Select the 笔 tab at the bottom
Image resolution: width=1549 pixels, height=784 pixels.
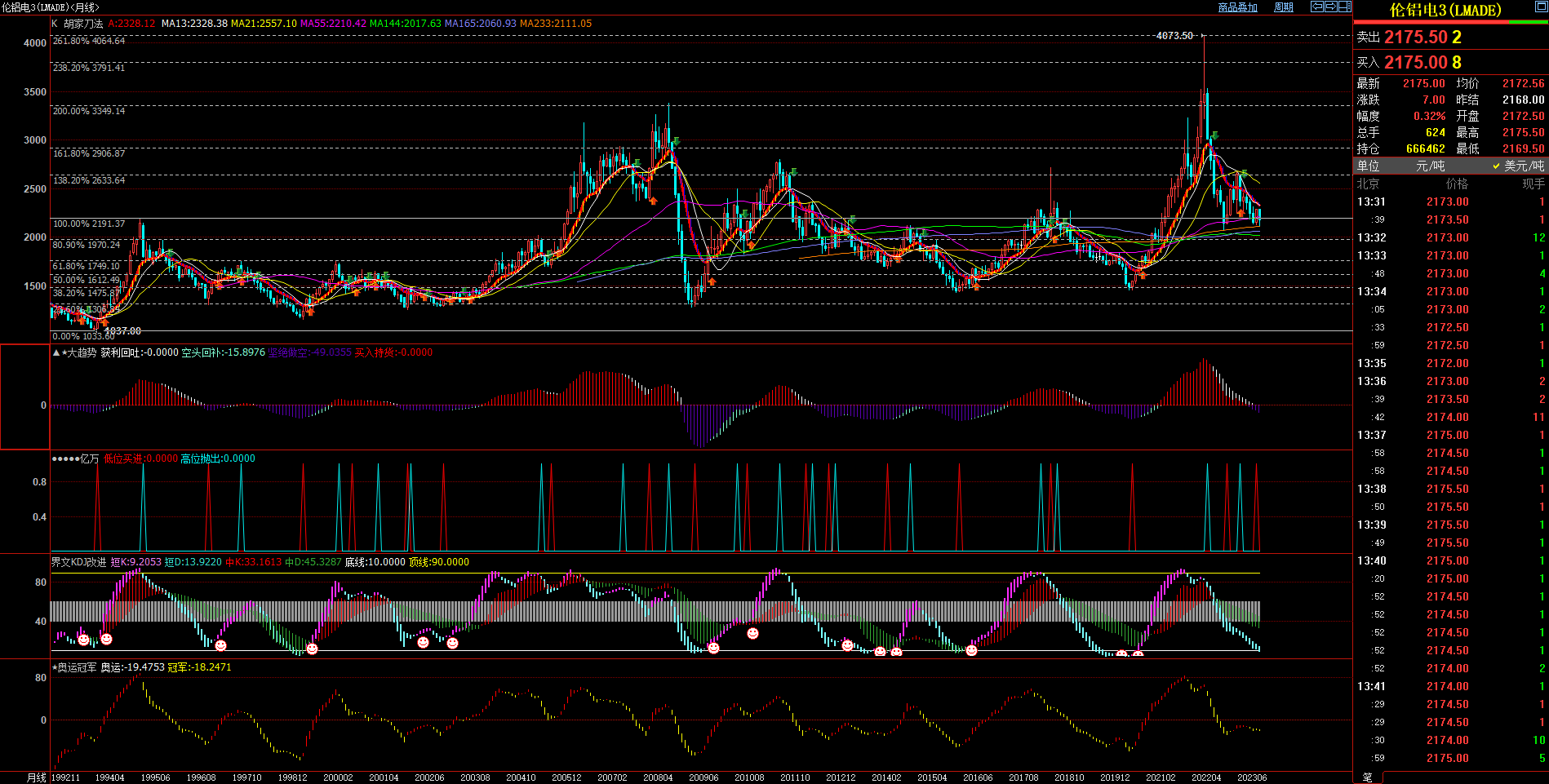click(x=1368, y=777)
